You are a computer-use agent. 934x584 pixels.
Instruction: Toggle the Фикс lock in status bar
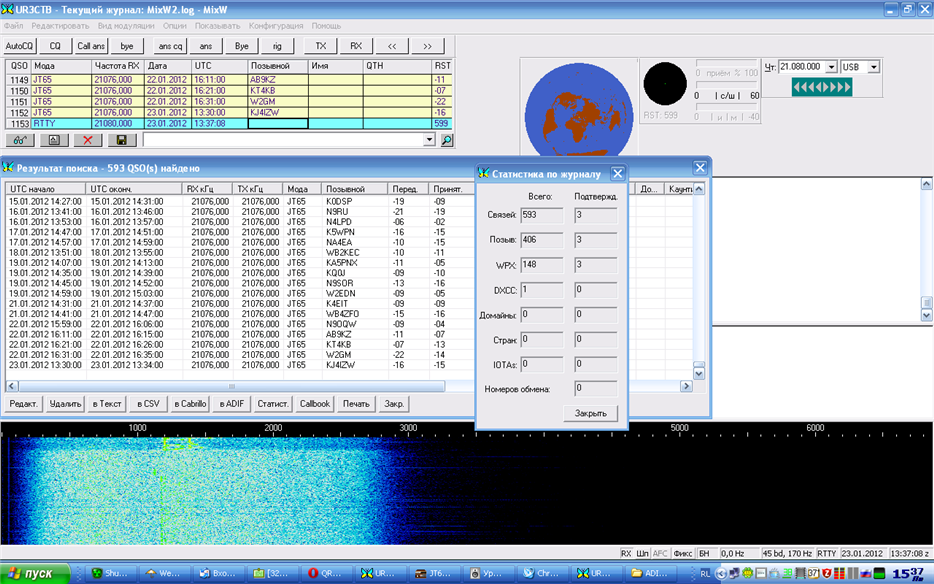[x=683, y=552]
